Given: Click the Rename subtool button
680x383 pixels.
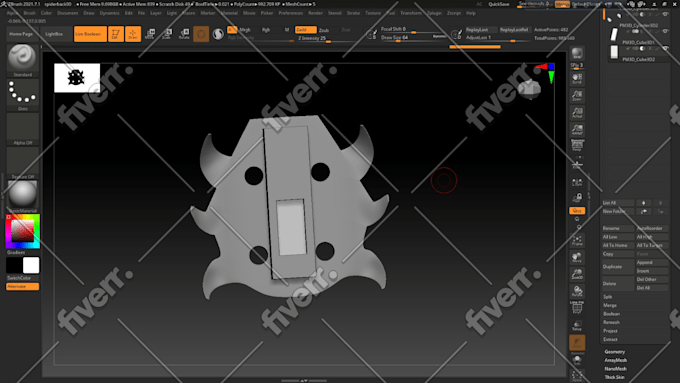Looking at the screenshot, I should 618,228.
